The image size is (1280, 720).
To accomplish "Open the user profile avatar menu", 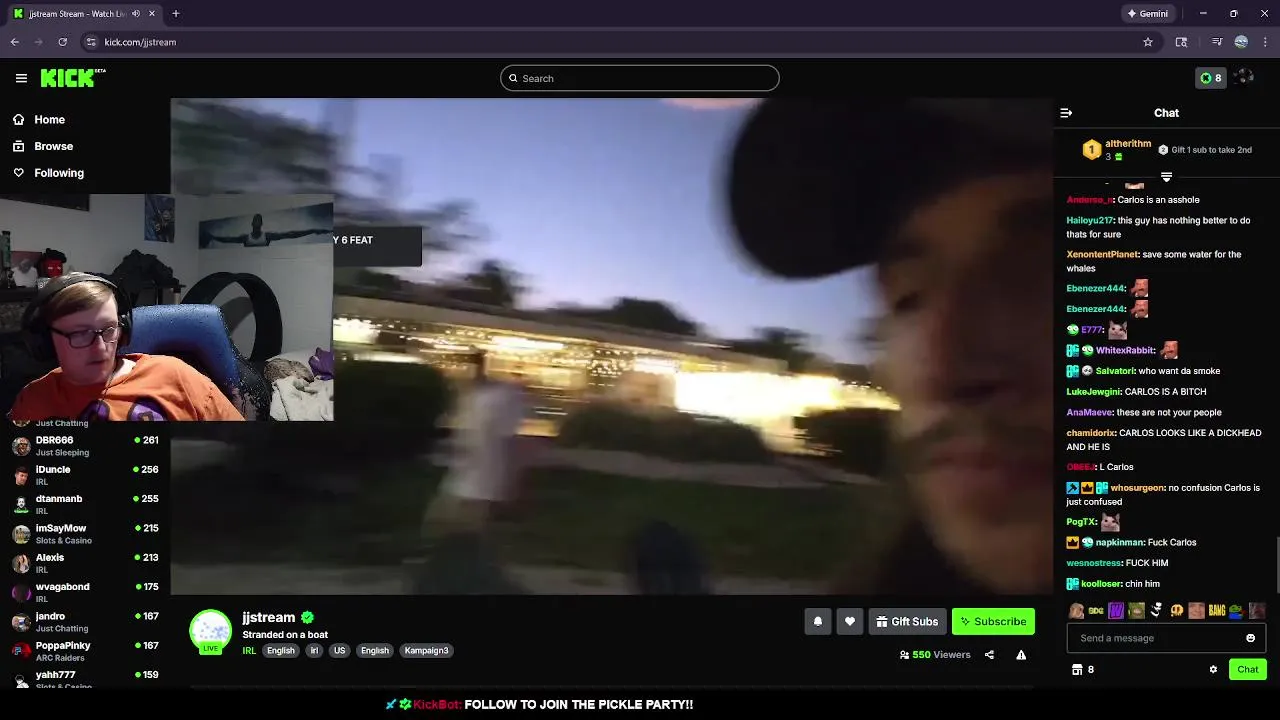I will (1243, 78).
